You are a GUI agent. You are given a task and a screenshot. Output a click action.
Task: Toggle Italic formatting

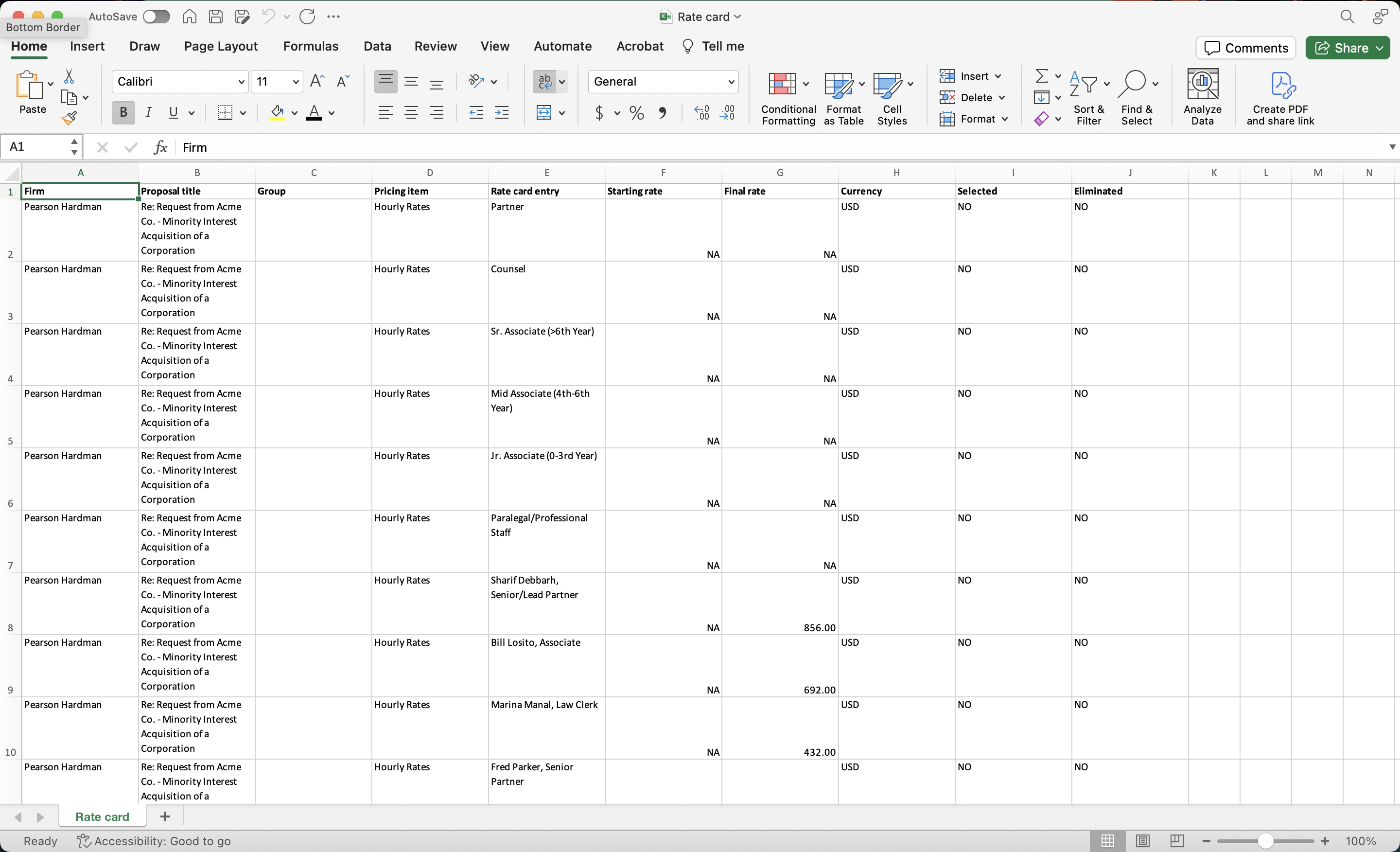(x=148, y=112)
